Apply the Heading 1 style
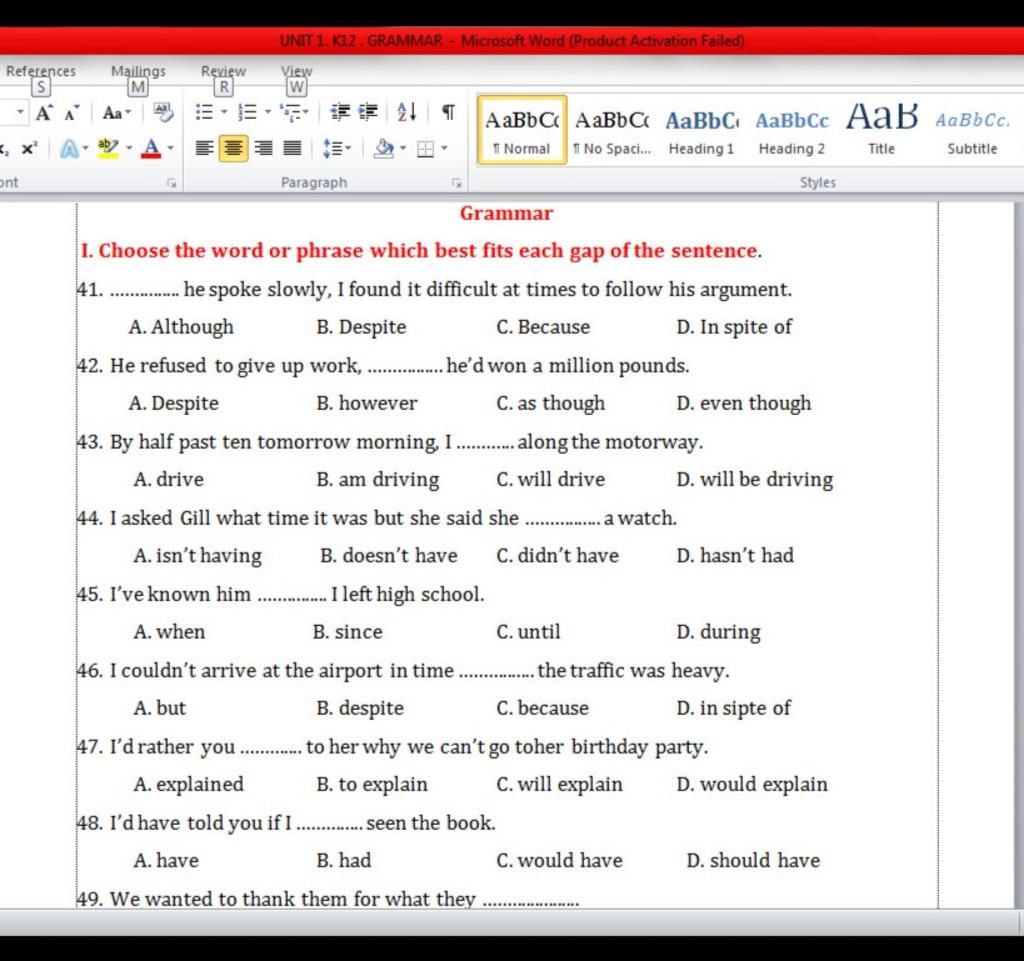The height and width of the screenshot is (961, 1024). (x=701, y=129)
